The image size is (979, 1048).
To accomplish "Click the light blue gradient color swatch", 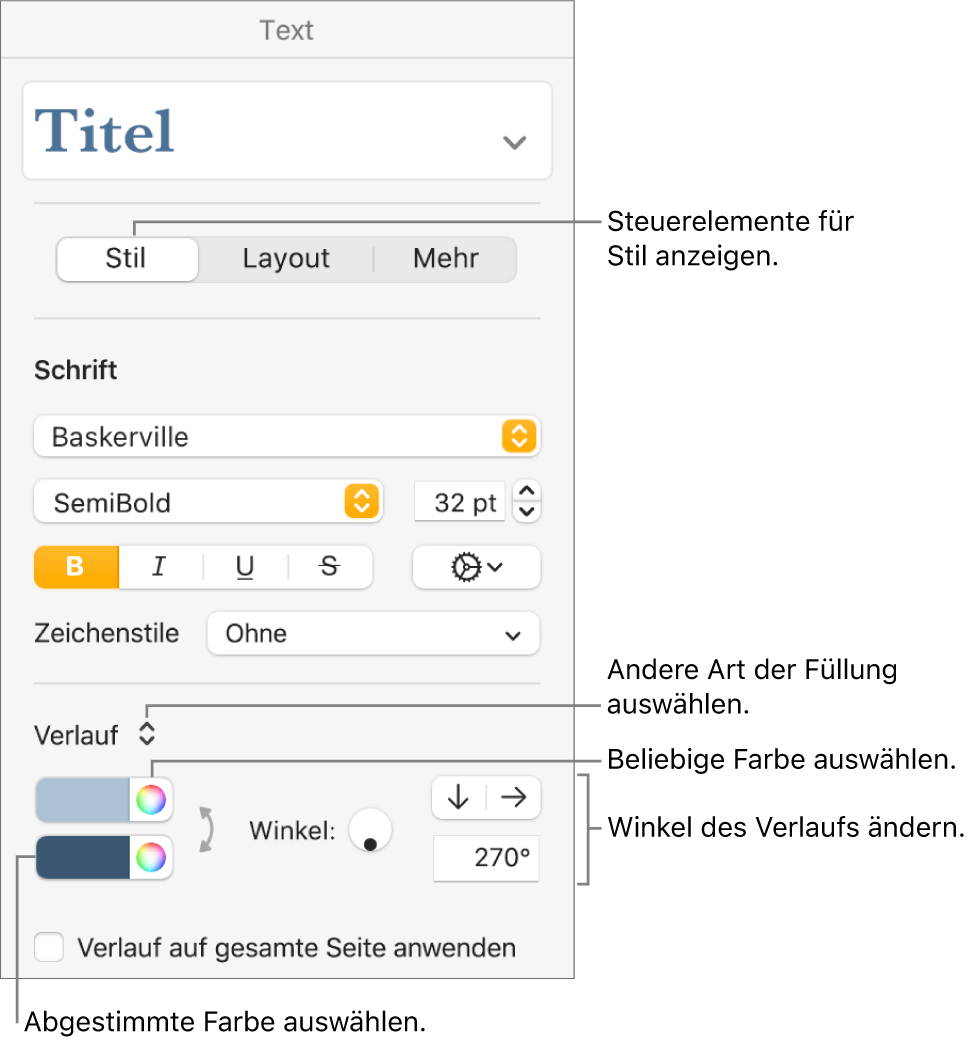I will [x=83, y=799].
